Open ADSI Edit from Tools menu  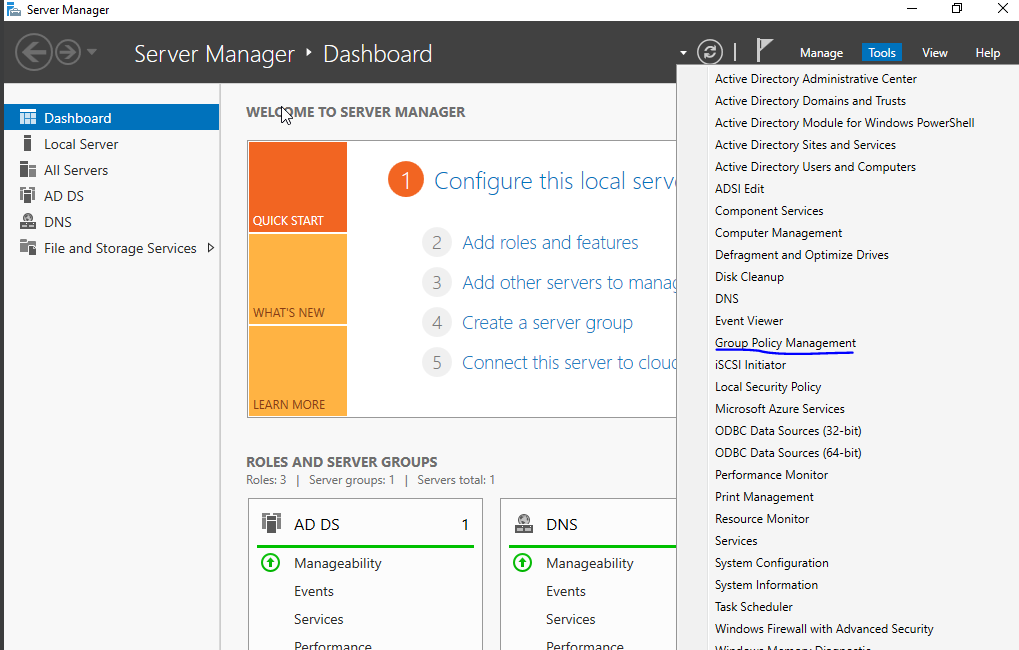pyautogui.click(x=740, y=189)
